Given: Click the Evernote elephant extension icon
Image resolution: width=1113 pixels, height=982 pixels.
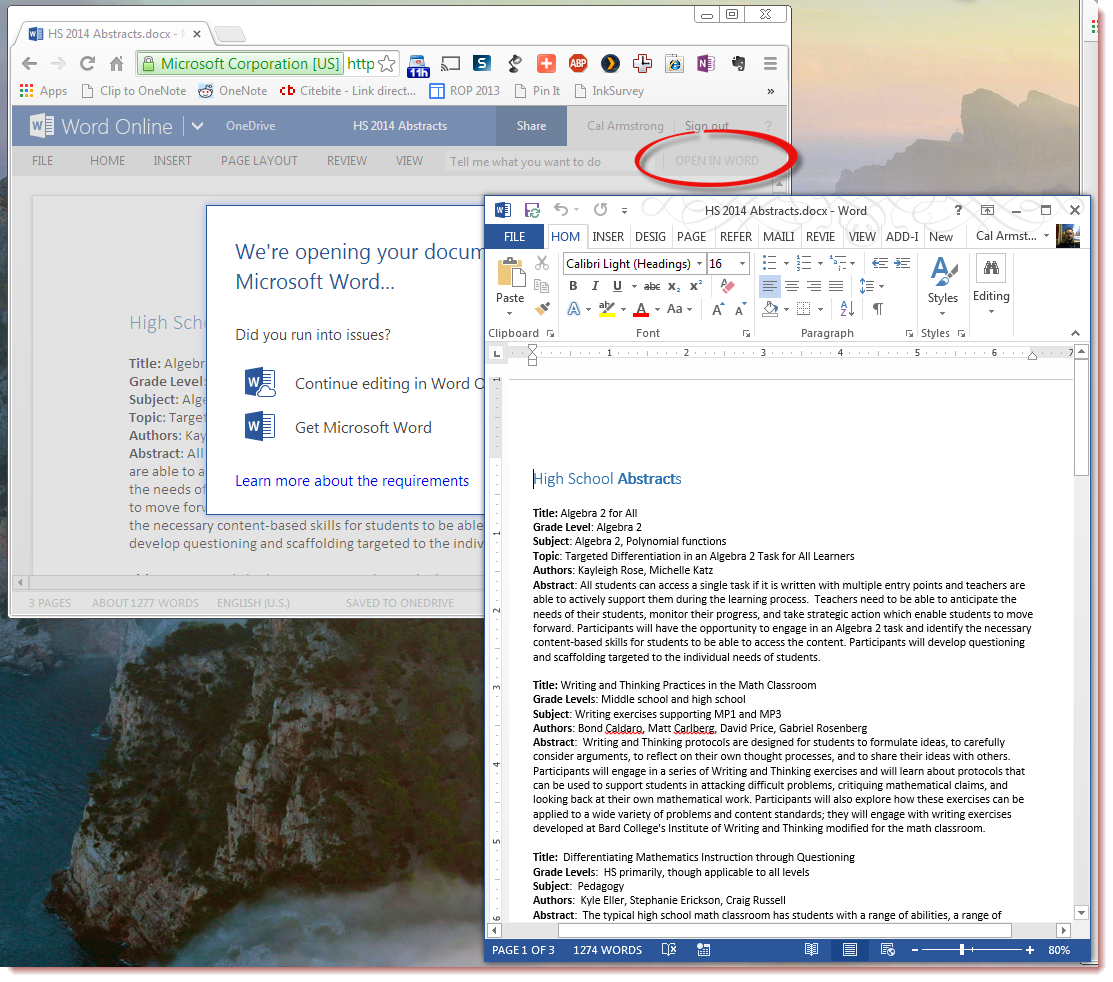Looking at the screenshot, I should coord(738,63).
